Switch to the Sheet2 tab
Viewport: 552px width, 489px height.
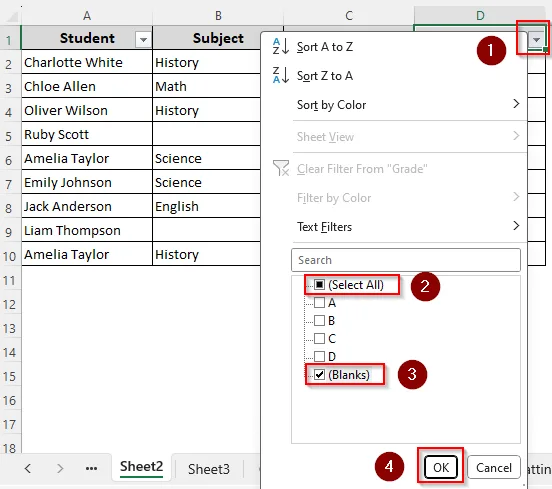tap(142, 467)
